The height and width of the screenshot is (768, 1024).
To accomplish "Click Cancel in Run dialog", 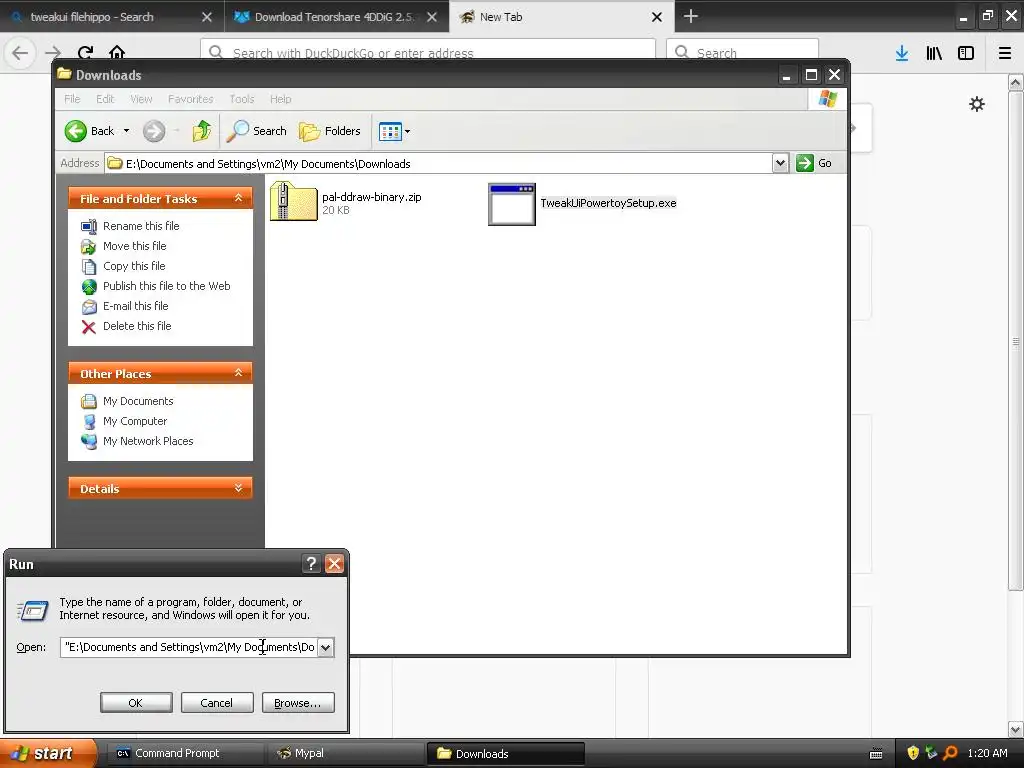I will tap(217, 703).
